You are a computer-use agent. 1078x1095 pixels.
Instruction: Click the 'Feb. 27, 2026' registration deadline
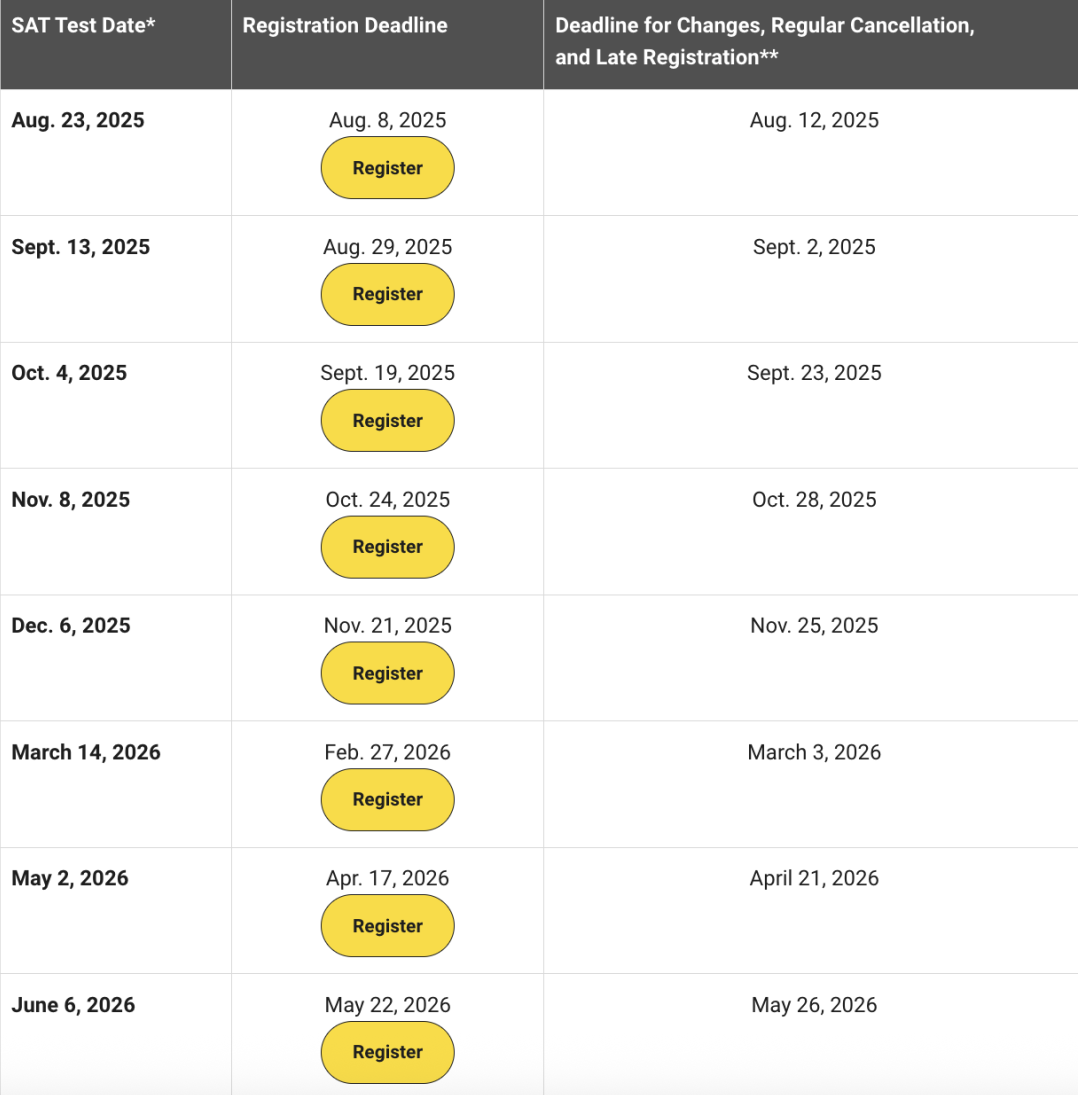coord(387,752)
